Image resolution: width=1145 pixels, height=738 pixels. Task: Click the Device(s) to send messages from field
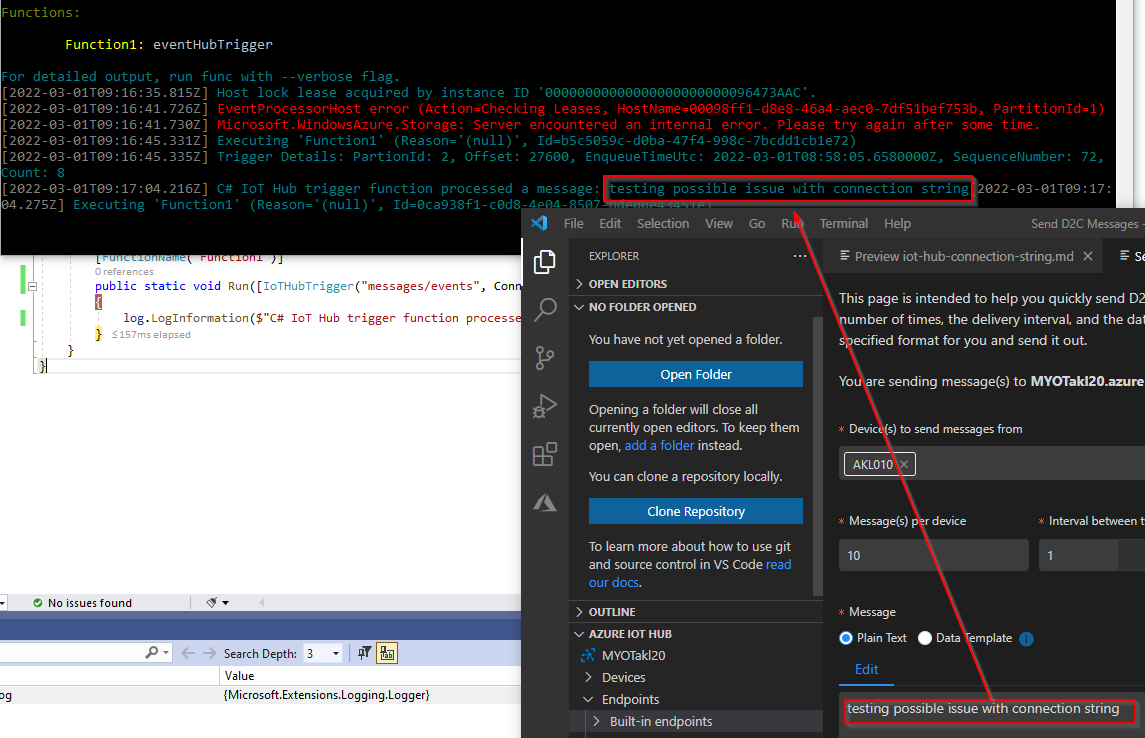(992, 464)
